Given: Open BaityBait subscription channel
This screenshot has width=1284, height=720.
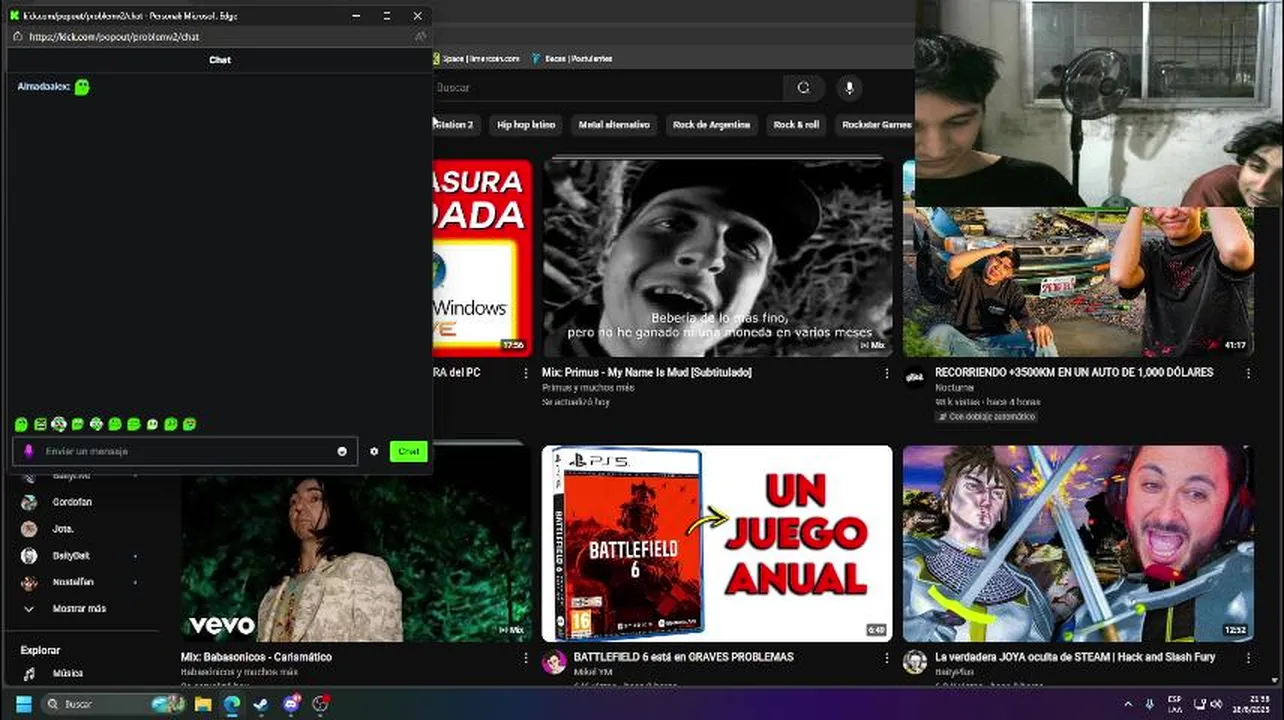Looking at the screenshot, I should 70,556.
